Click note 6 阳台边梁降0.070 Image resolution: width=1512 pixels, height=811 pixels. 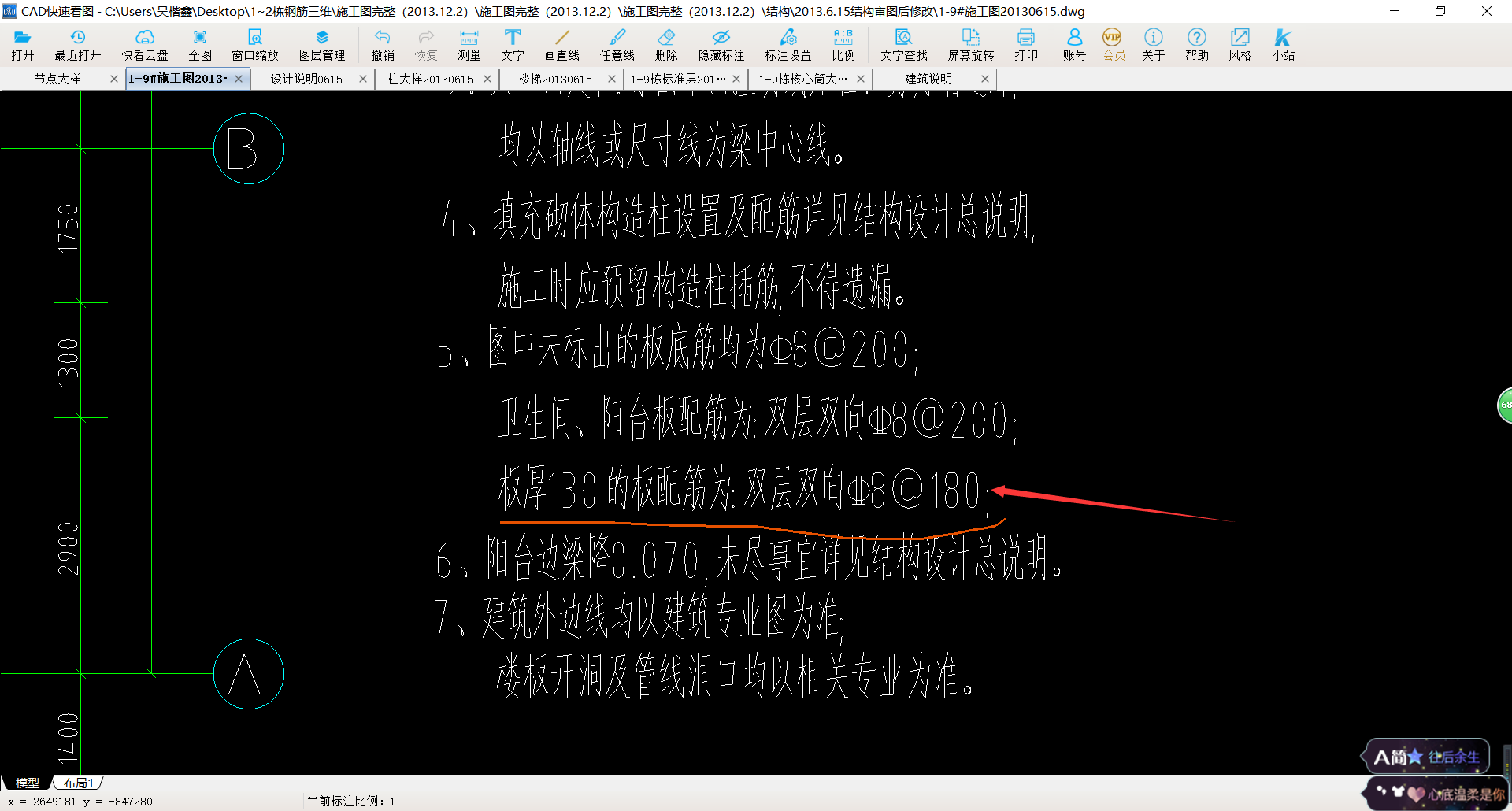pos(569,559)
